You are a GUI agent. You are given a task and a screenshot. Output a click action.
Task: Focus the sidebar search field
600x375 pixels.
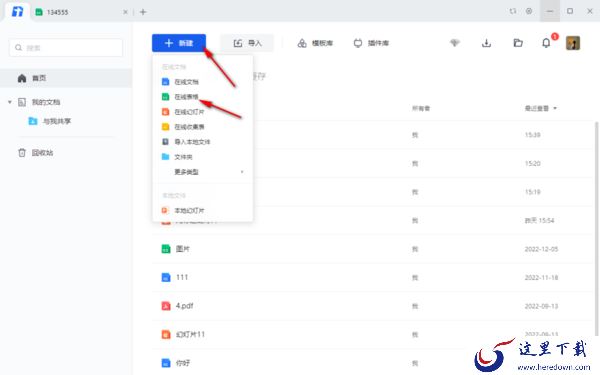coord(66,48)
